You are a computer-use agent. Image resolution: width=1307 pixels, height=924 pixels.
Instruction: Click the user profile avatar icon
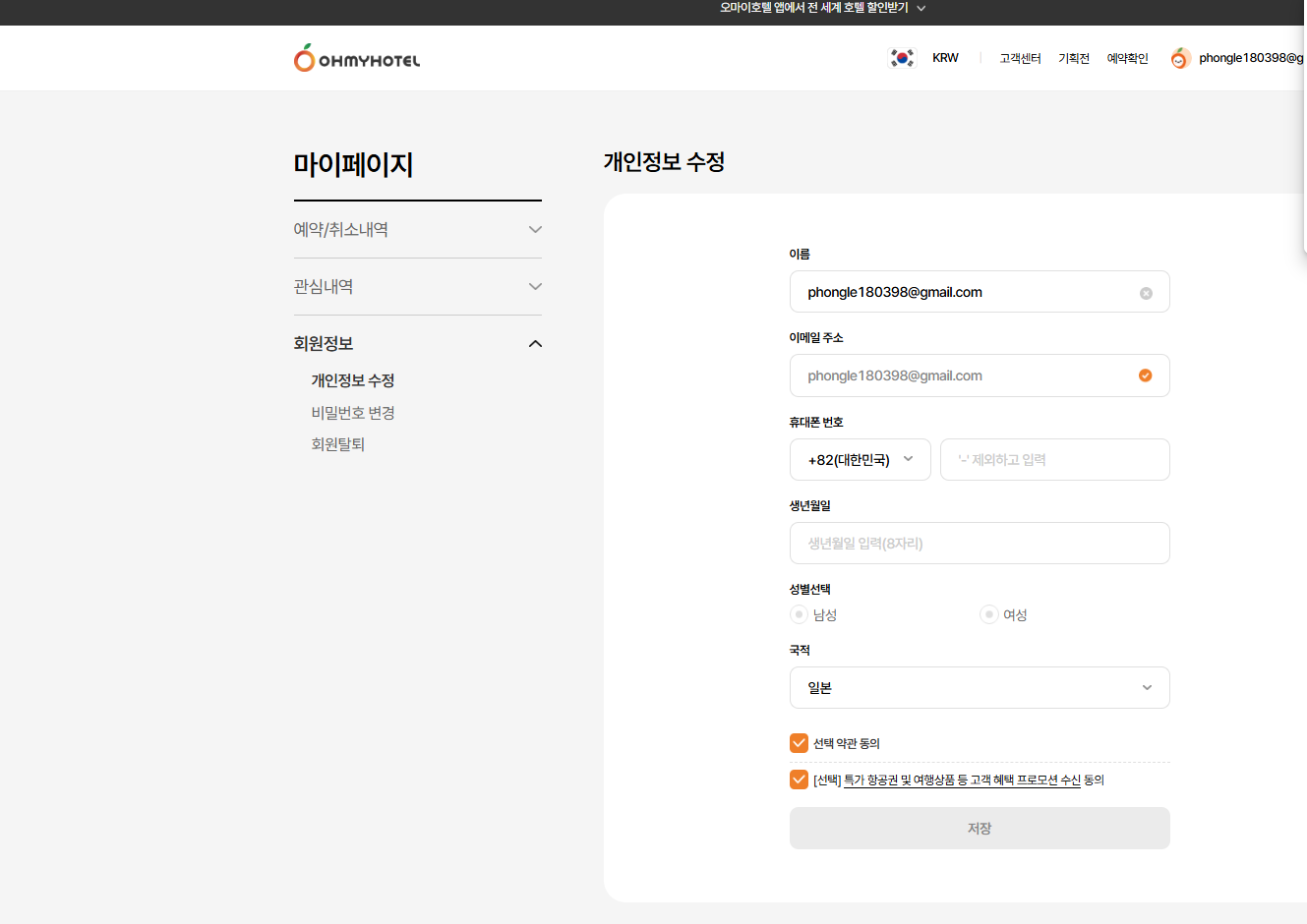(x=1180, y=59)
